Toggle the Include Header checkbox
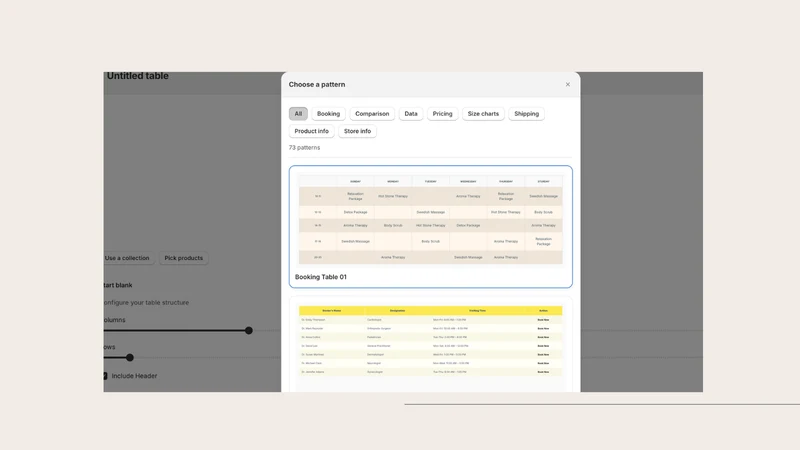Screen dimensions: 800x450 coord(105,376)
